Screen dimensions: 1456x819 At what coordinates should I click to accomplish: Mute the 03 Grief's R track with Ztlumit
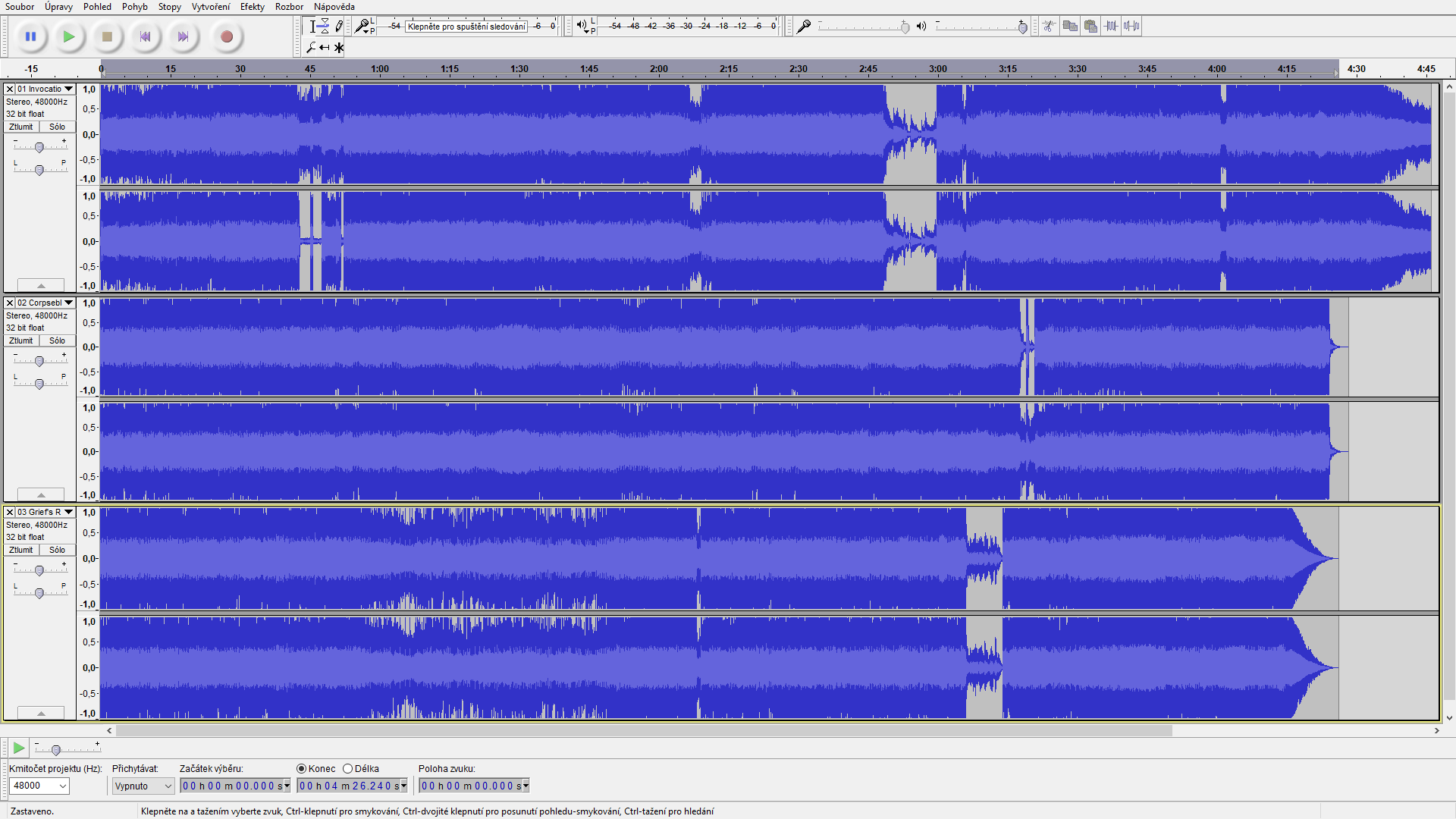tap(21, 550)
